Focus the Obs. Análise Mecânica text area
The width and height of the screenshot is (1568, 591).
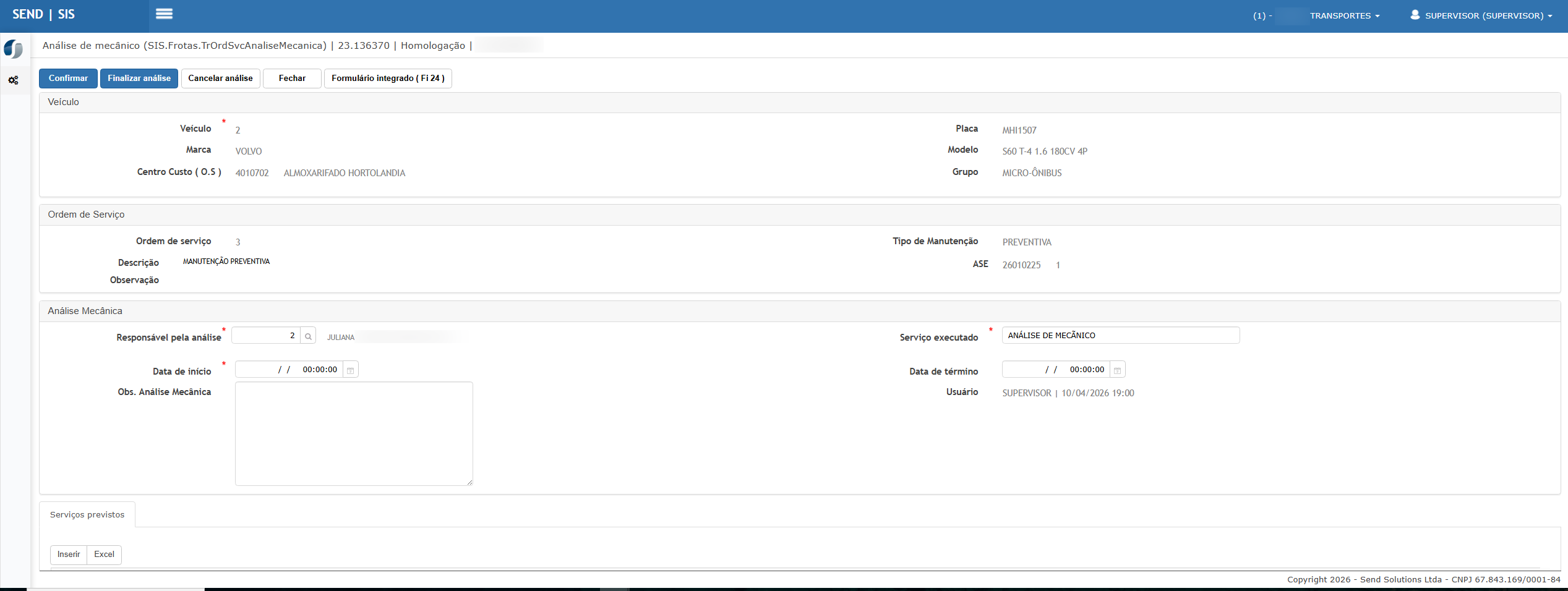(354, 433)
